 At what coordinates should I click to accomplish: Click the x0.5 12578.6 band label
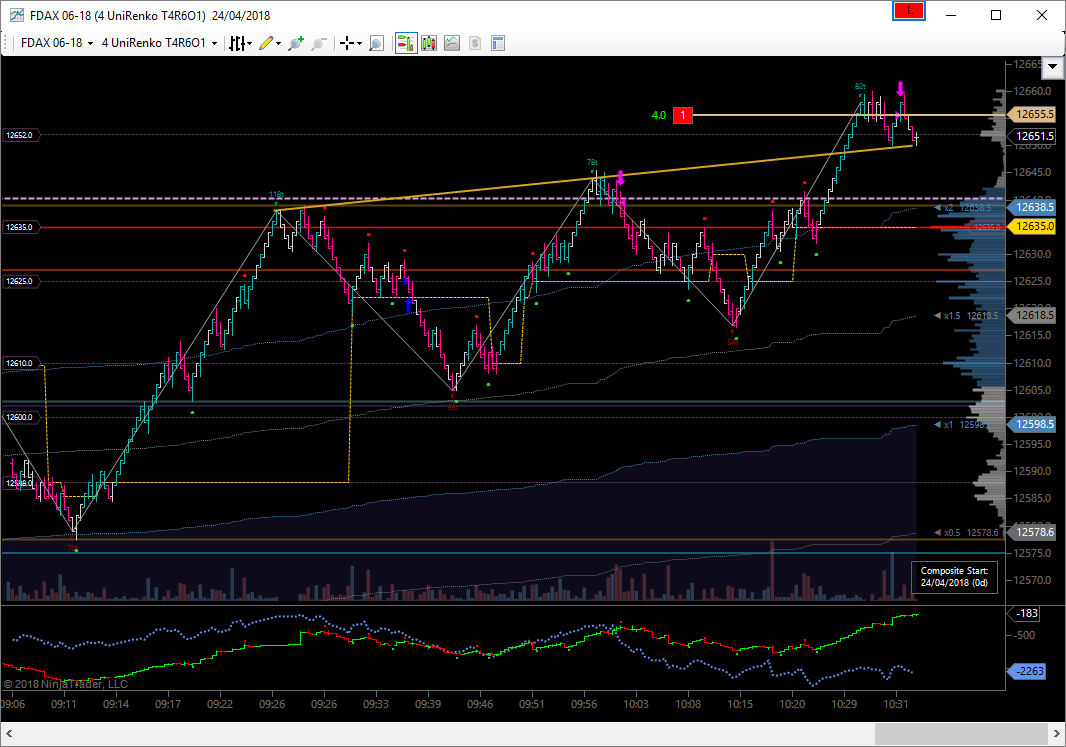point(967,533)
